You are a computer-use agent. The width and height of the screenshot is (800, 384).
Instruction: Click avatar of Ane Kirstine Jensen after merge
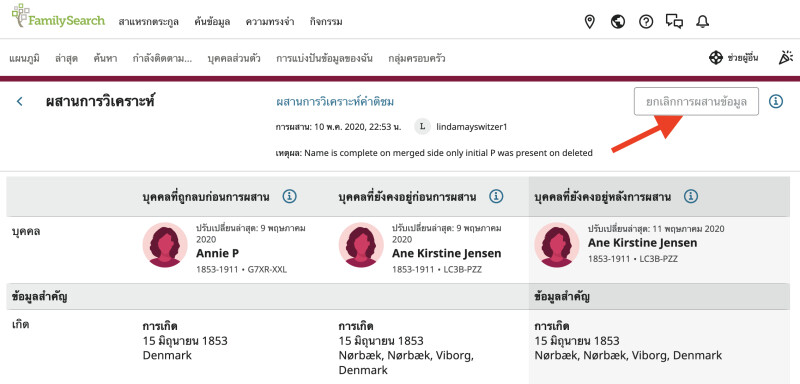(x=557, y=245)
